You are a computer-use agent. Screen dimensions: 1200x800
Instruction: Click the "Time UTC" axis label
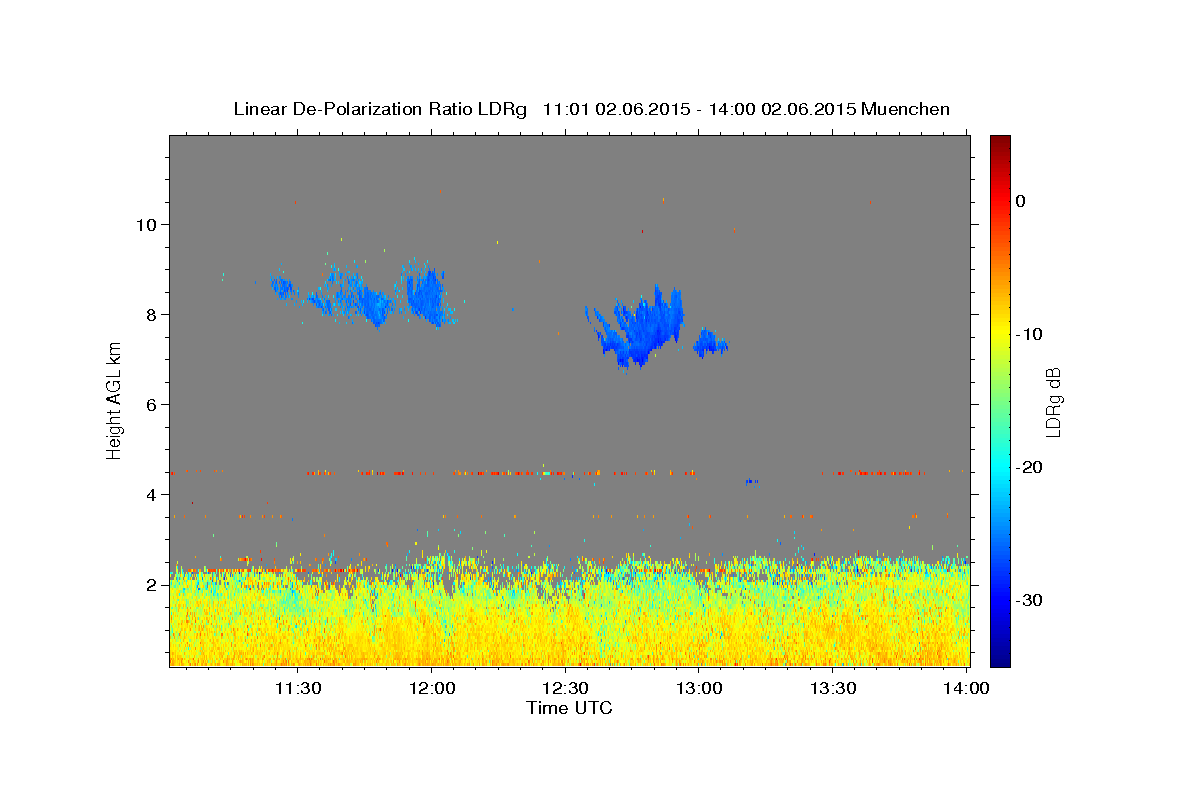click(x=569, y=708)
